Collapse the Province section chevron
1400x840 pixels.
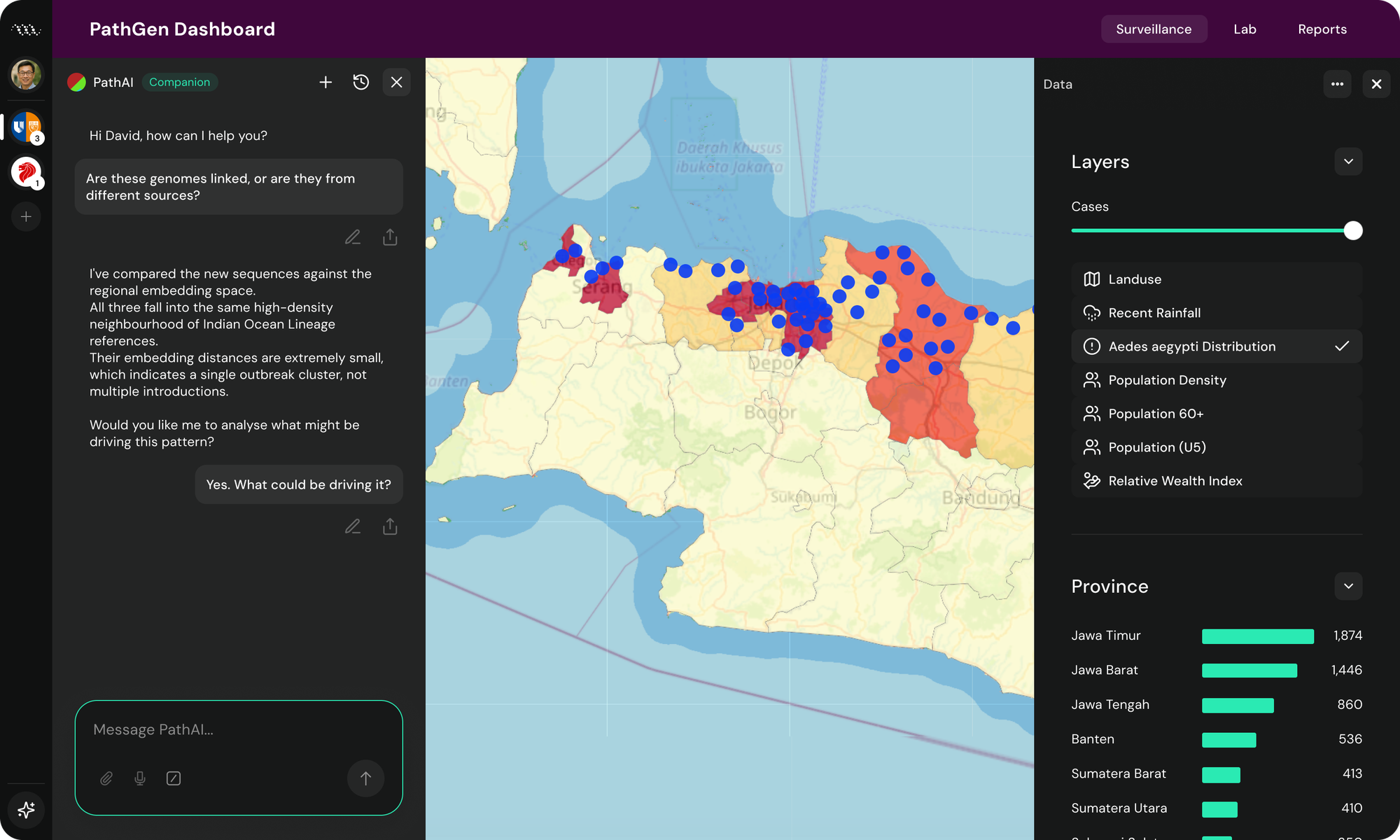1348,587
